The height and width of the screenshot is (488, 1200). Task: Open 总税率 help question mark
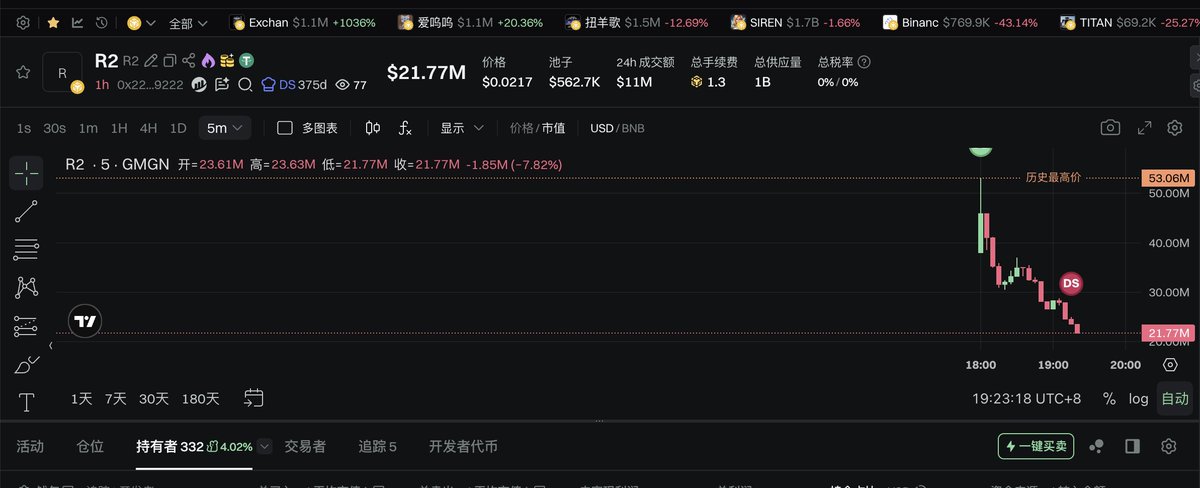pyautogui.click(x=864, y=62)
